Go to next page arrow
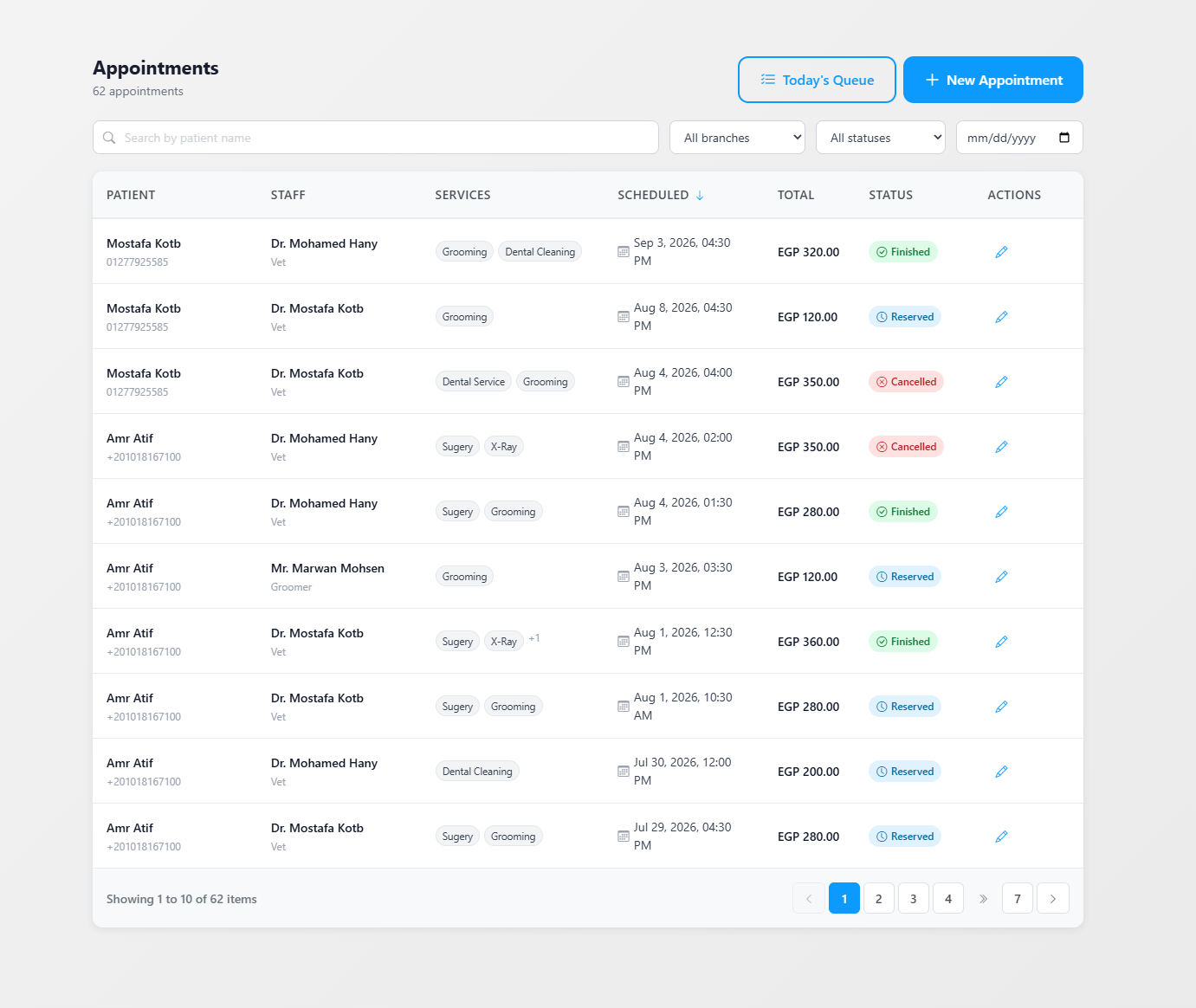 [1053, 898]
